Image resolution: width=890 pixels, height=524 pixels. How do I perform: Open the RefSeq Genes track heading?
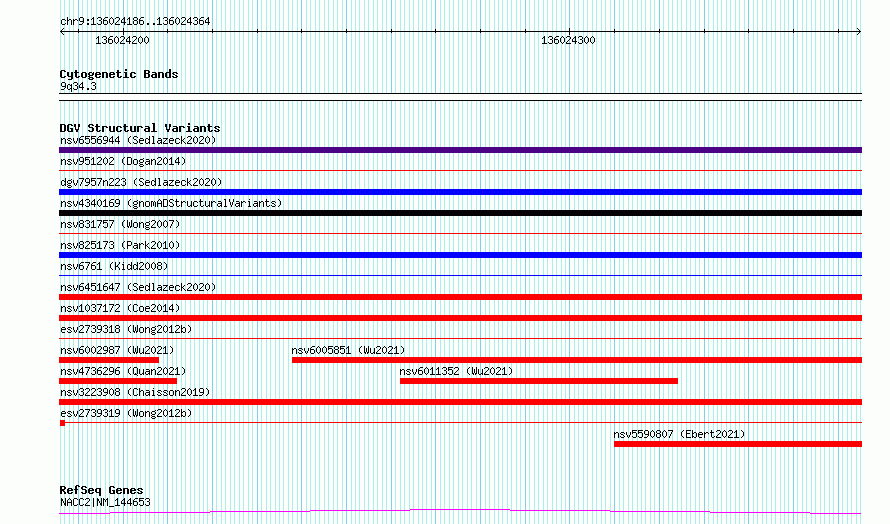(102, 490)
